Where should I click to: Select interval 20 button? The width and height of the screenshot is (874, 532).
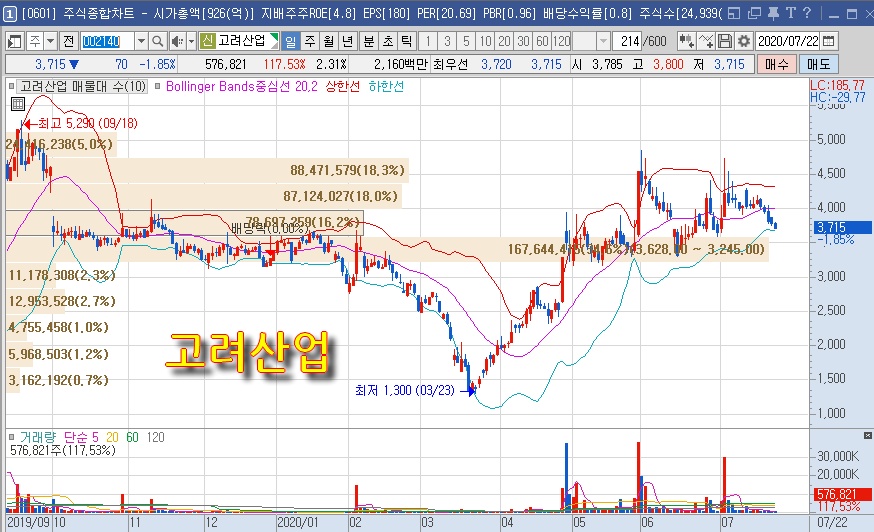pyautogui.click(x=504, y=41)
